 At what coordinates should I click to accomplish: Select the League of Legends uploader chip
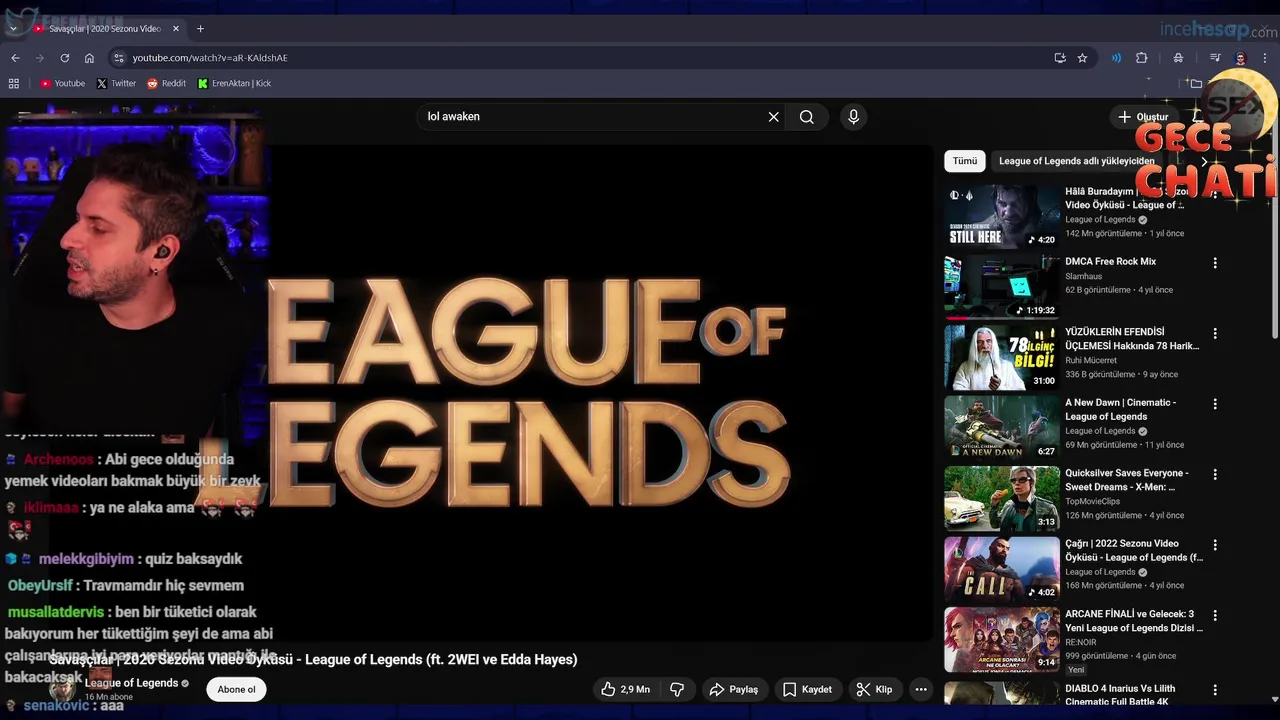pos(1076,161)
